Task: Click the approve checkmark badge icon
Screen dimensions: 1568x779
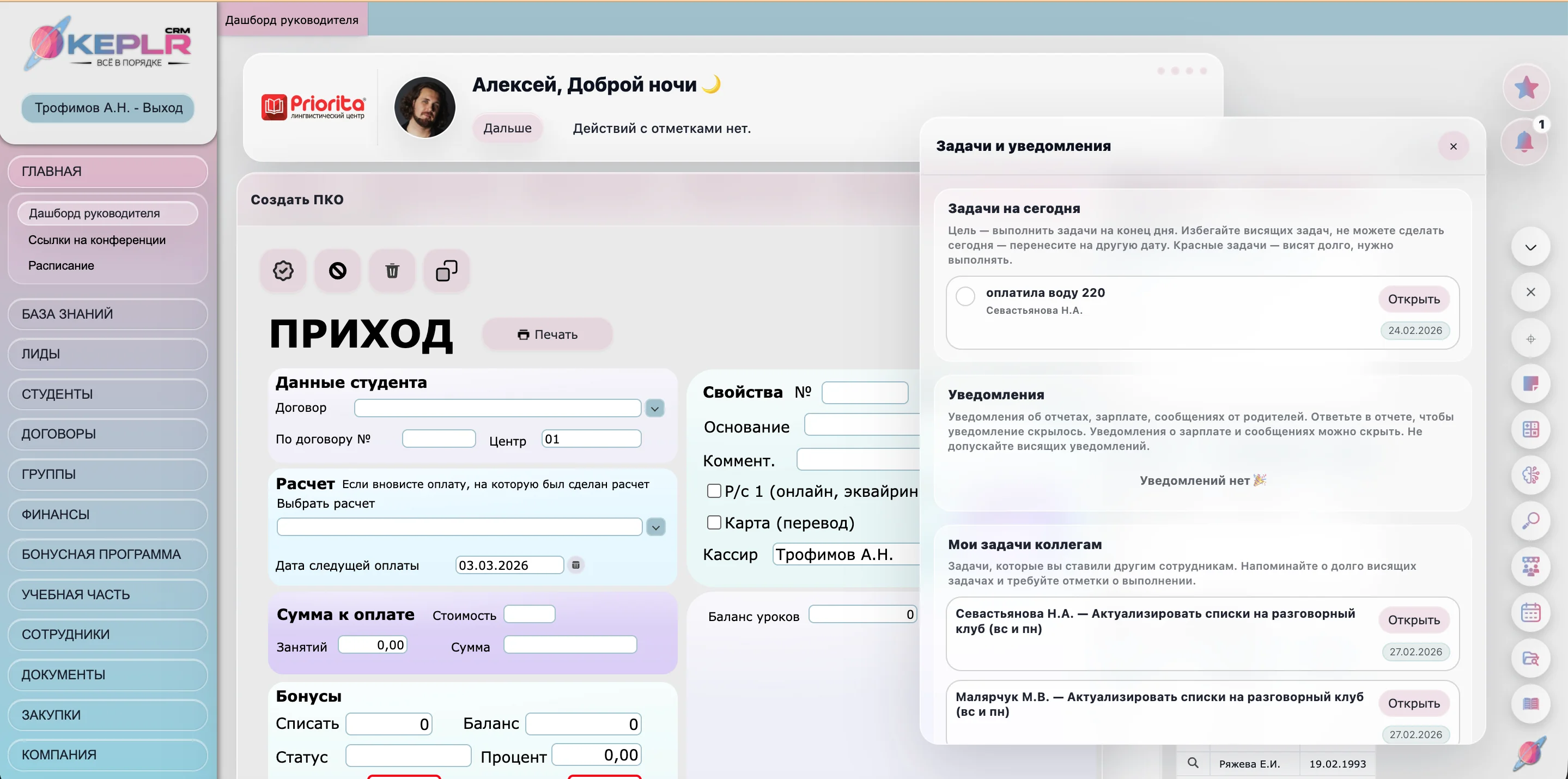Action: coord(283,271)
